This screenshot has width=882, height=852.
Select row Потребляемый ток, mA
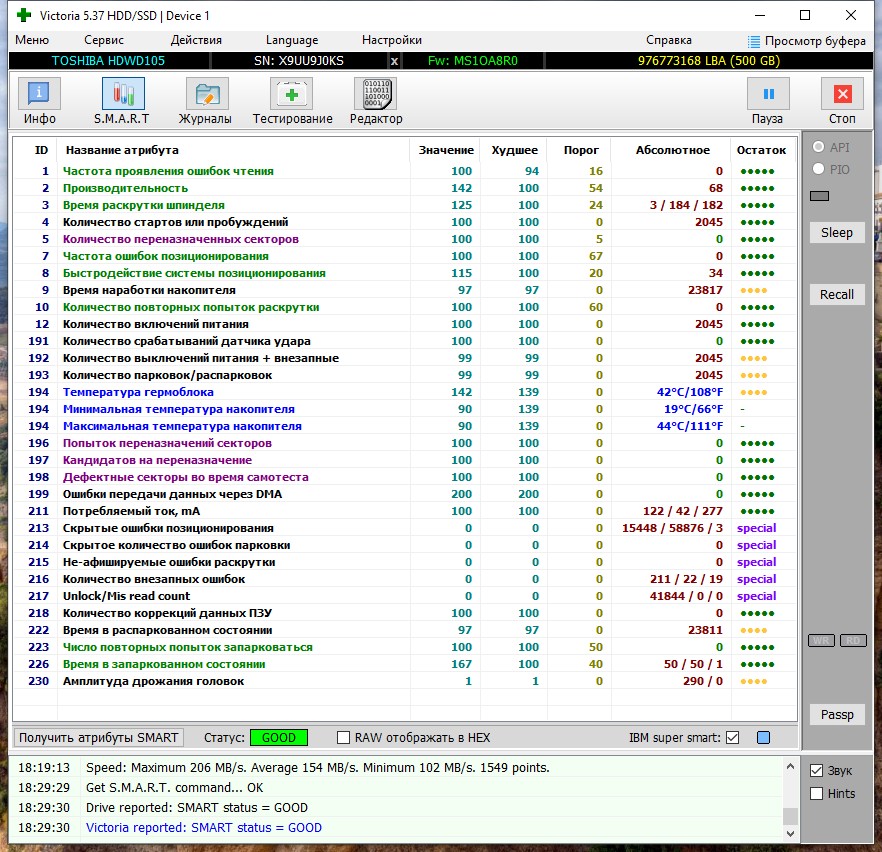pyautogui.click(x=405, y=511)
